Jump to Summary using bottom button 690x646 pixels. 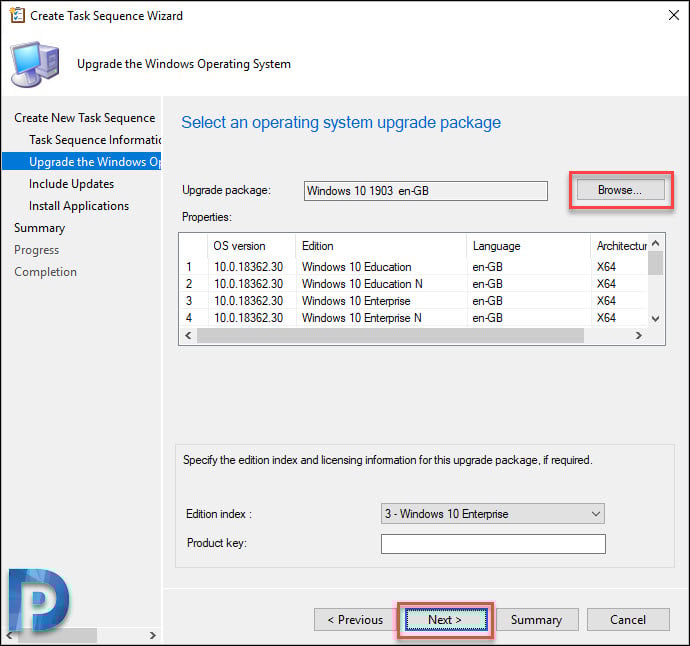click(x=537, y=620)
